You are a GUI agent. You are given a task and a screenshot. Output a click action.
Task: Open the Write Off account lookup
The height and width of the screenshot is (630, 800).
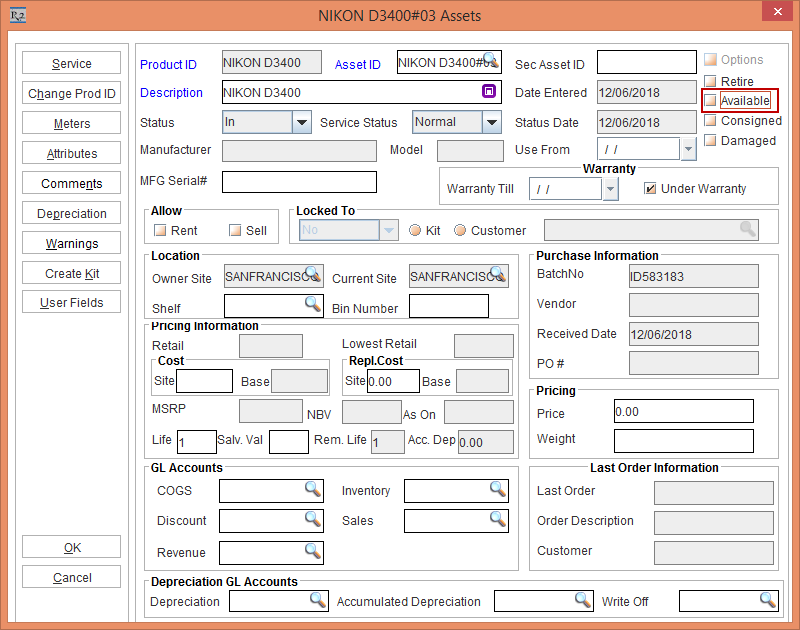767,599
